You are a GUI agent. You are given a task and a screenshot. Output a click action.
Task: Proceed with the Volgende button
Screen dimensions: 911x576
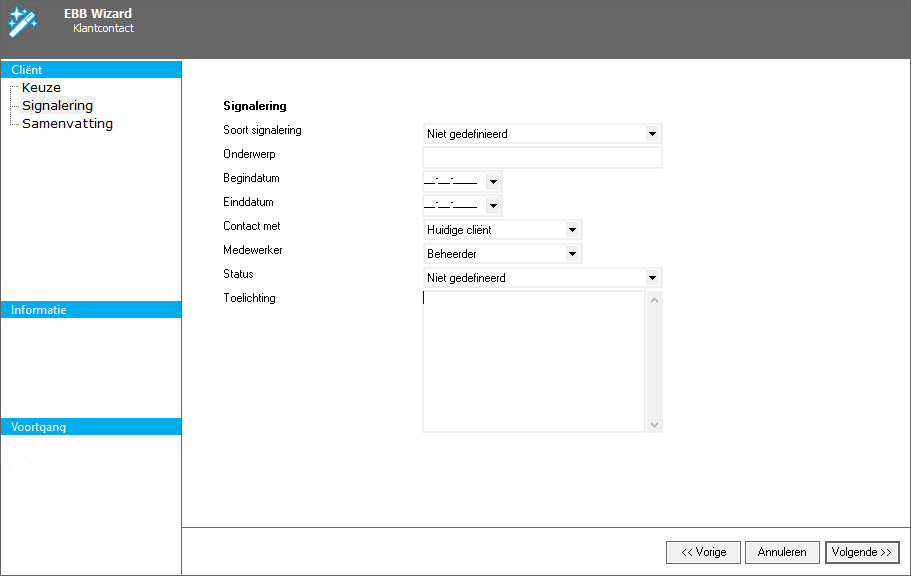tap(862, 552)
